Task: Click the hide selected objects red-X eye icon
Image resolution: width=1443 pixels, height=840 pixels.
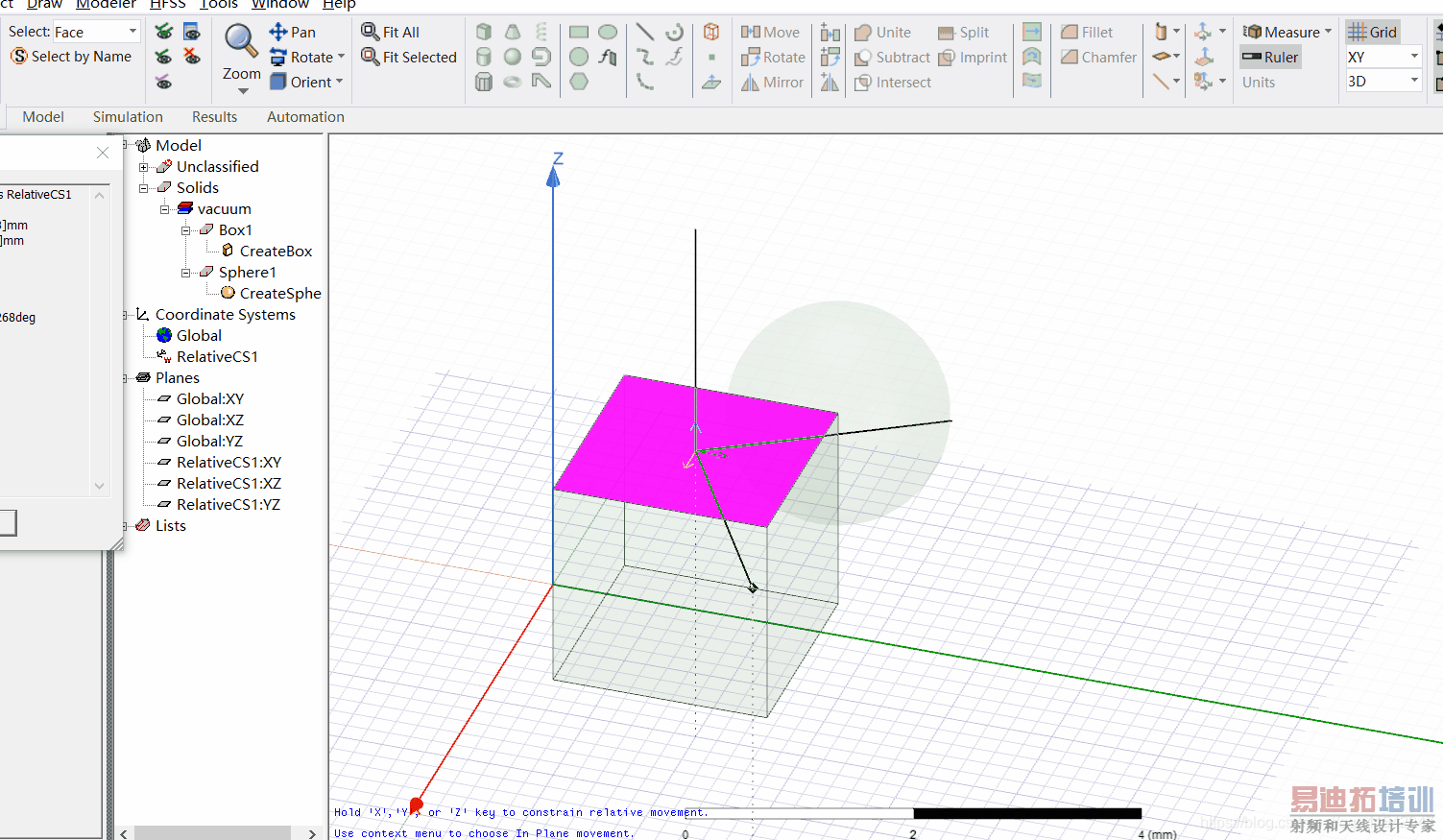Action: click(192, 57)
